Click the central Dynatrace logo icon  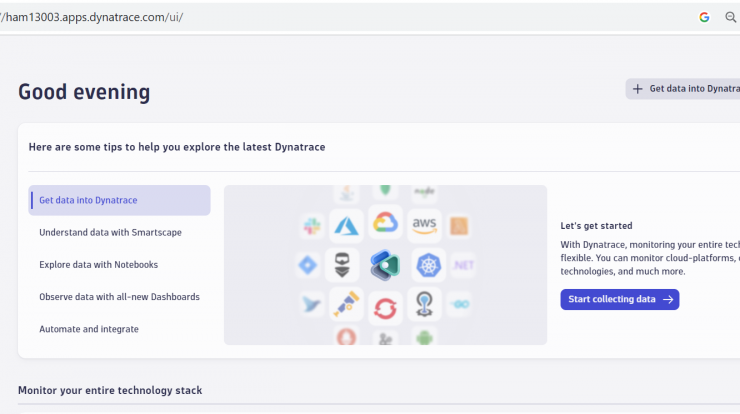pyautogui.click(x=385, y=265)
